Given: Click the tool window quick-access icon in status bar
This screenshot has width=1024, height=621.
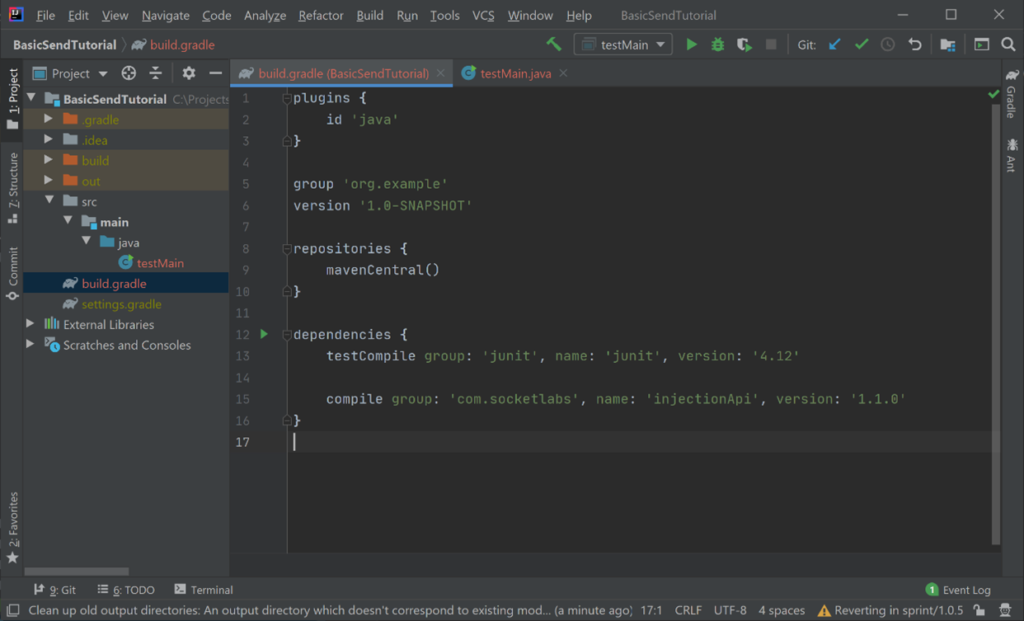Looking at the screenshot, I should (12, 611).
